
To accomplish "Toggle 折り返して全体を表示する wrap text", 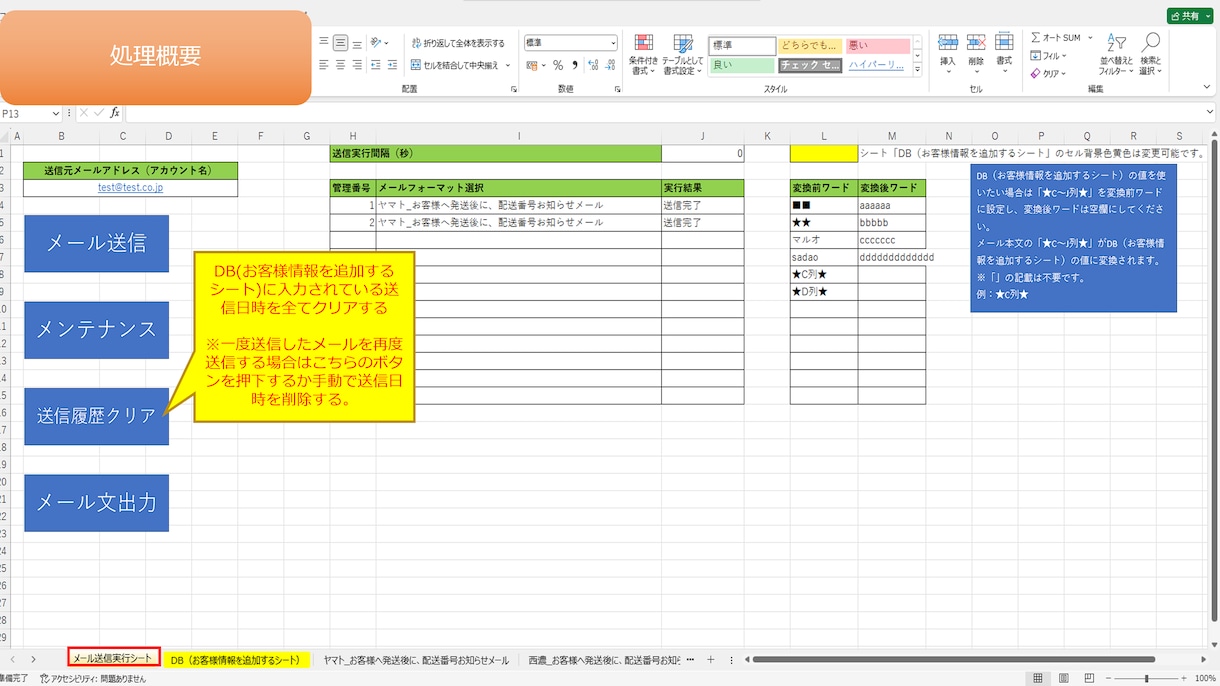I will (458, 43).
